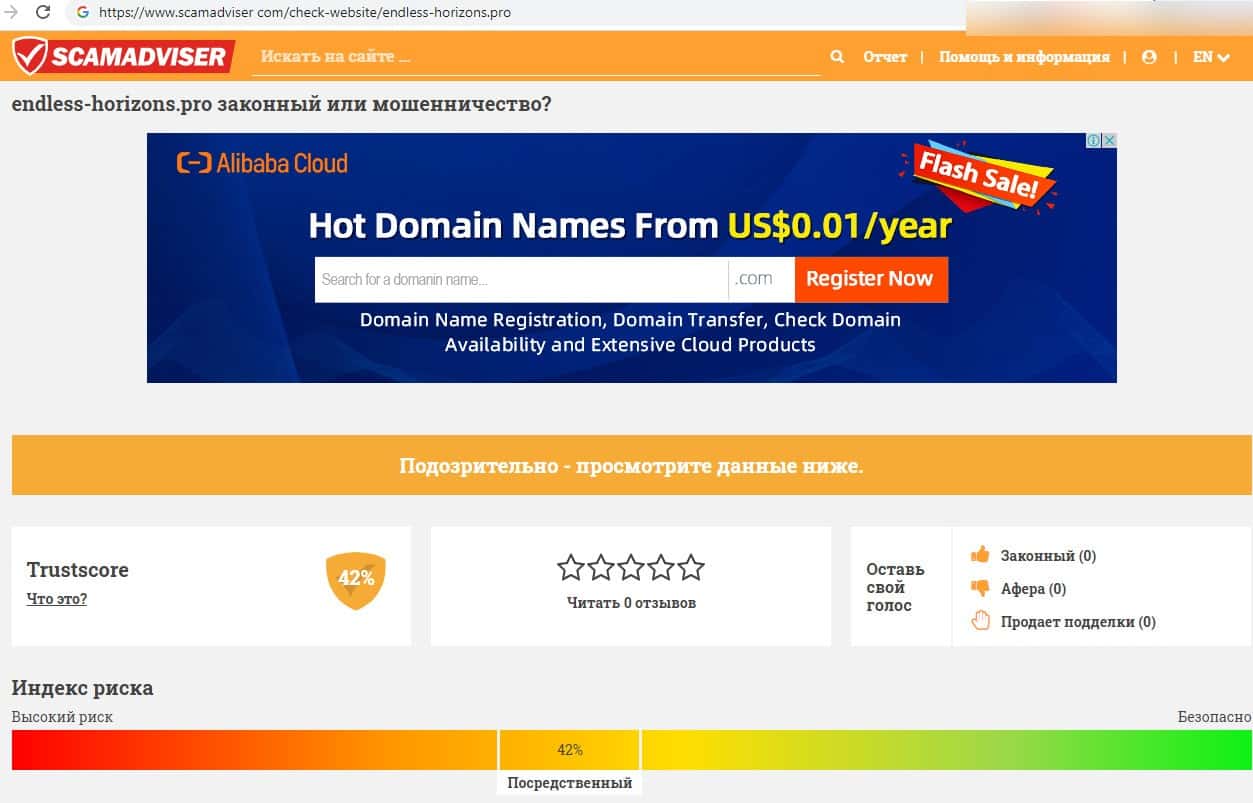Click the Scamadviser logo
Viewport: 1253px width, 803px height.
click(123, 56)
